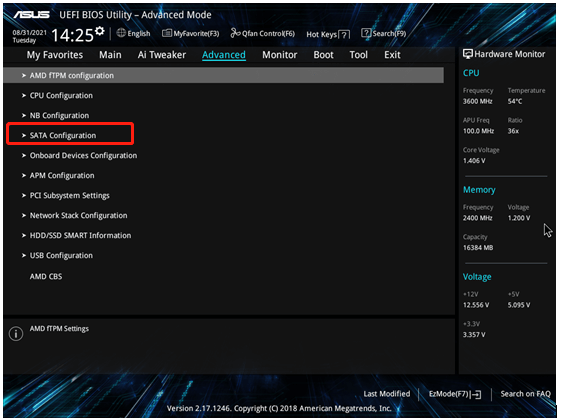Click the 14:25 clock display
This screenshot has width=561, height=420.
pos(73,35)
